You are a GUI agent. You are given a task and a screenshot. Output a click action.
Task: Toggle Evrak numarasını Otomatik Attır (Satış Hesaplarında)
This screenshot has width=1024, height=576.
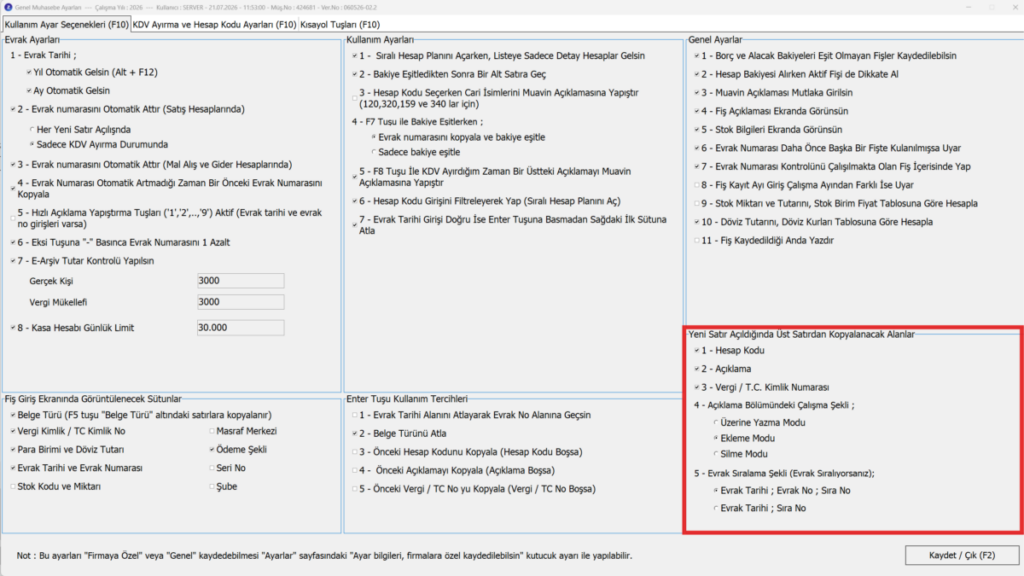[13, 109]
